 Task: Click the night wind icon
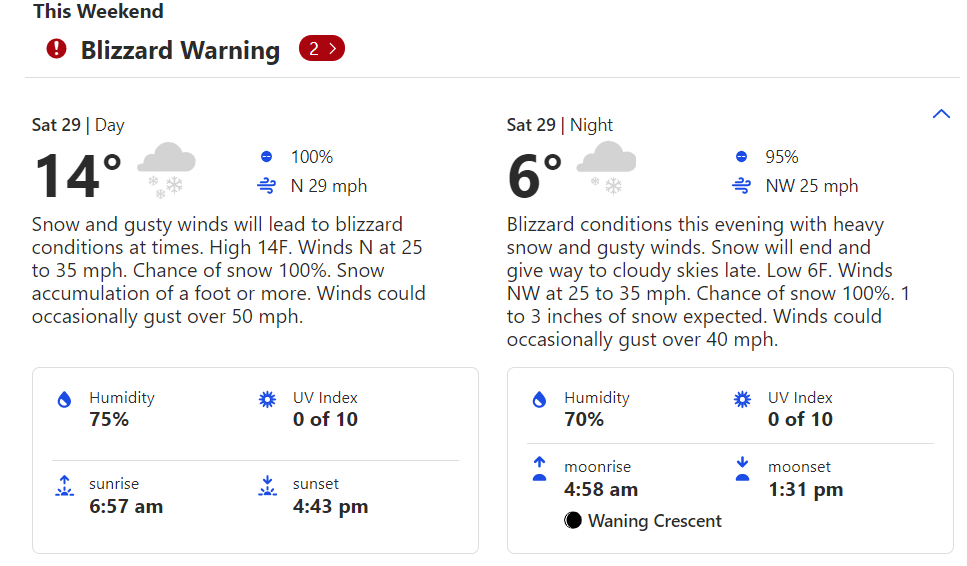(741, 186)
